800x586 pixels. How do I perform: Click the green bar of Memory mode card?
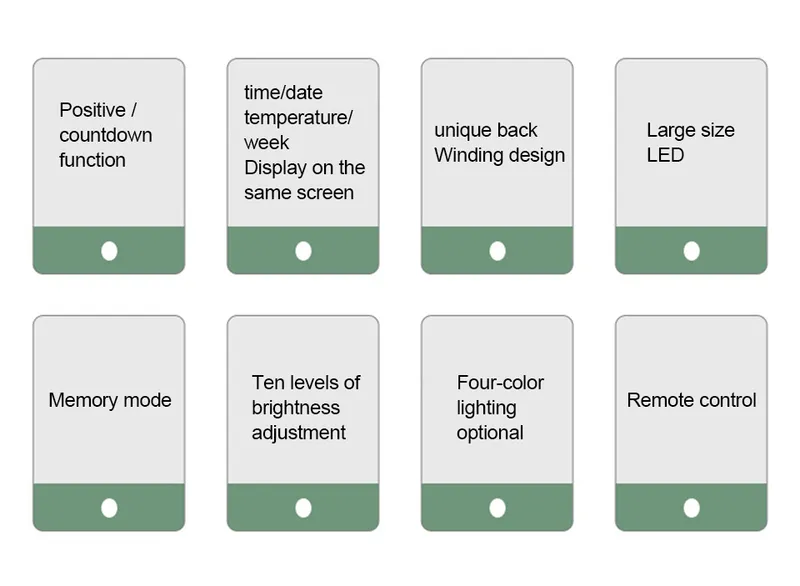[x=109, y=507]
